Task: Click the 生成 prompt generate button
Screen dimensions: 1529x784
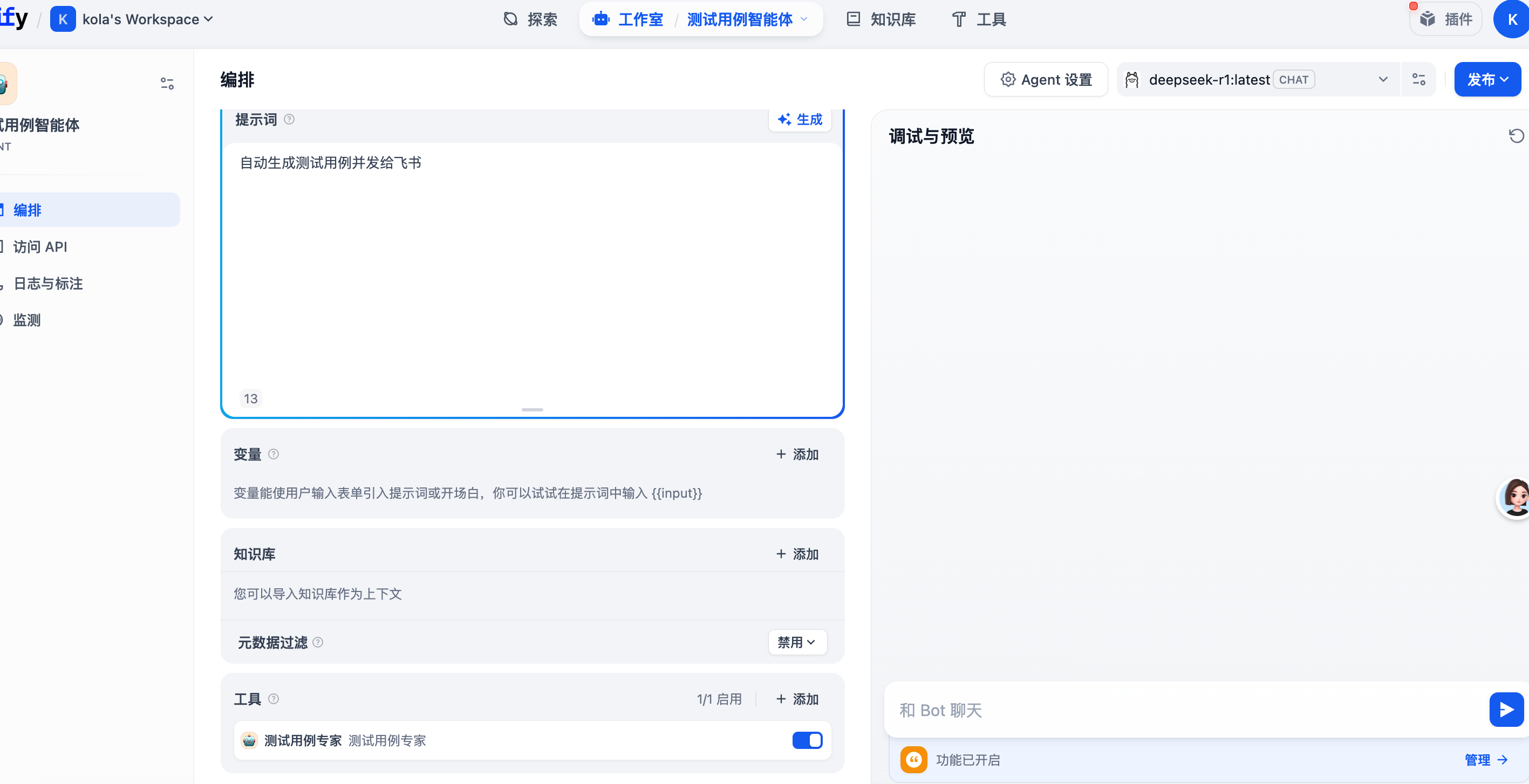Action: click(800, 120)
